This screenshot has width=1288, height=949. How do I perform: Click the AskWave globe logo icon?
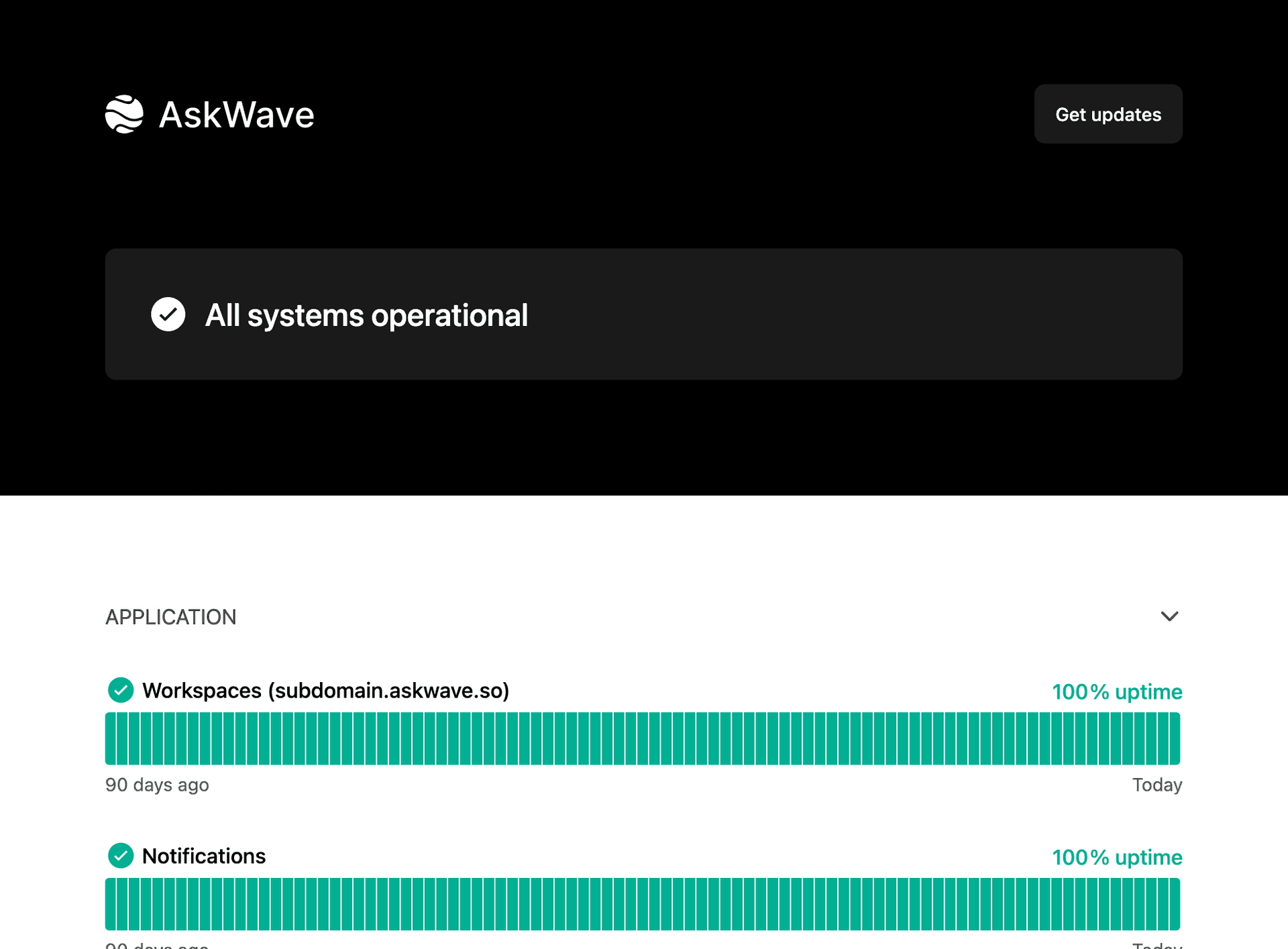pos(124,114)
